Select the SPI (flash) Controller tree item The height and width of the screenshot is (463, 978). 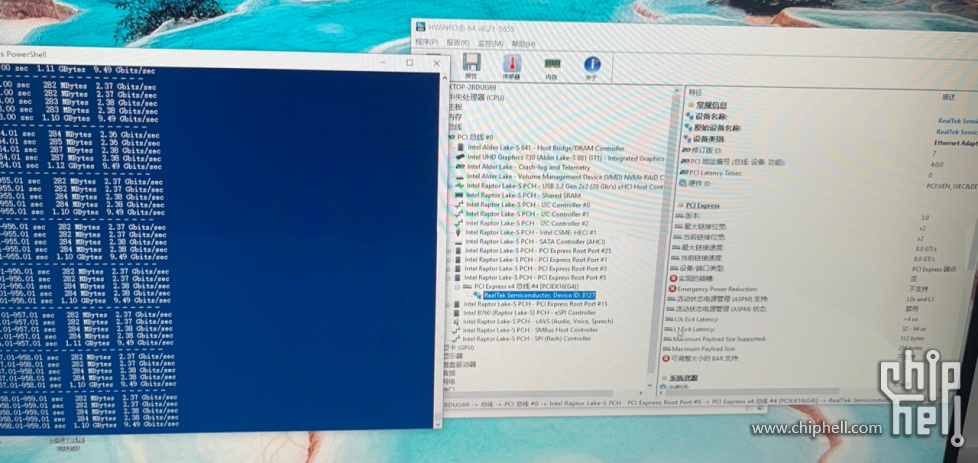pyautogui.click(x=526, y=339)
